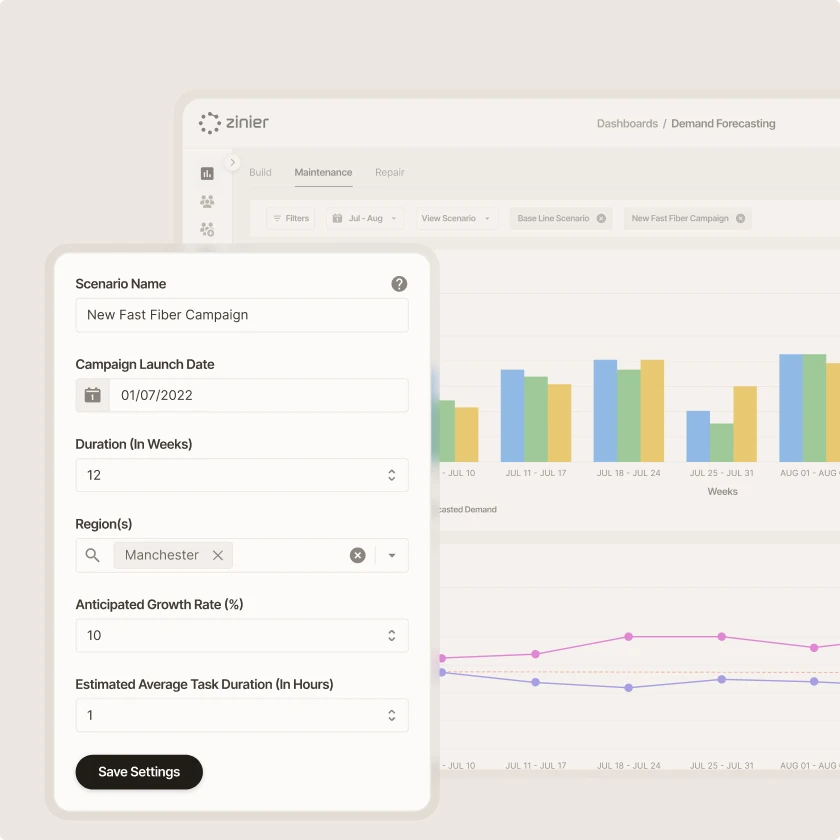Expand the sidebar with chevron arrow
The width and height of the screenshot is (840, 840).
click(x=232, y=162)
